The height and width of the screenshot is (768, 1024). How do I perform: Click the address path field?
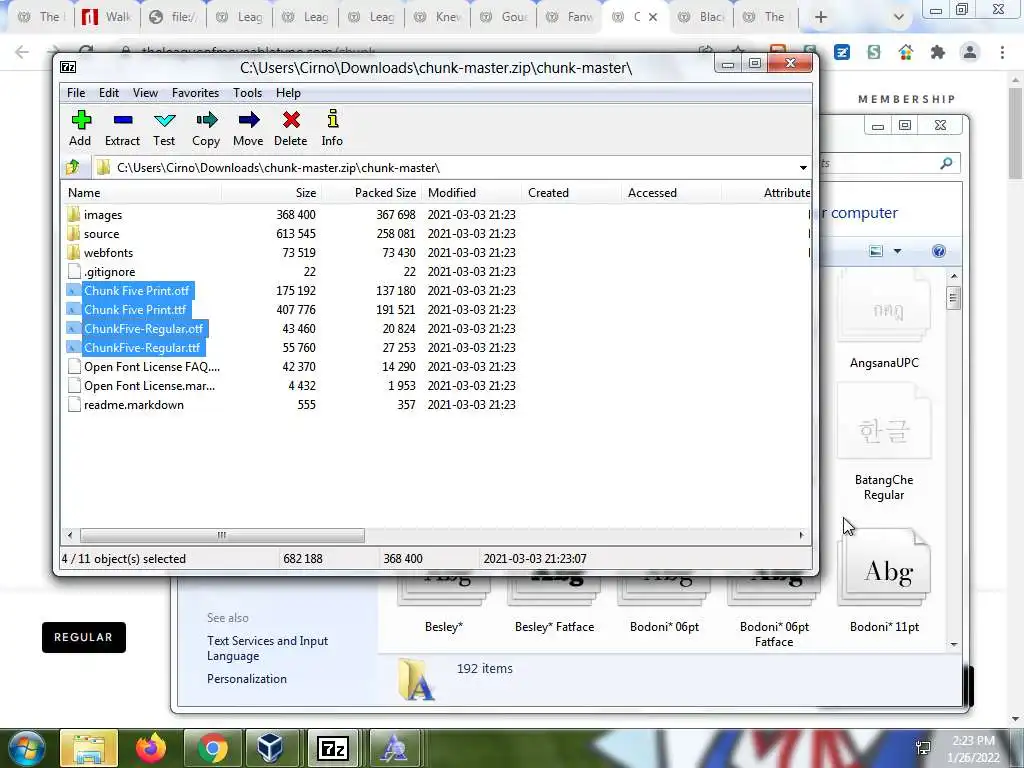coord(444,168)
